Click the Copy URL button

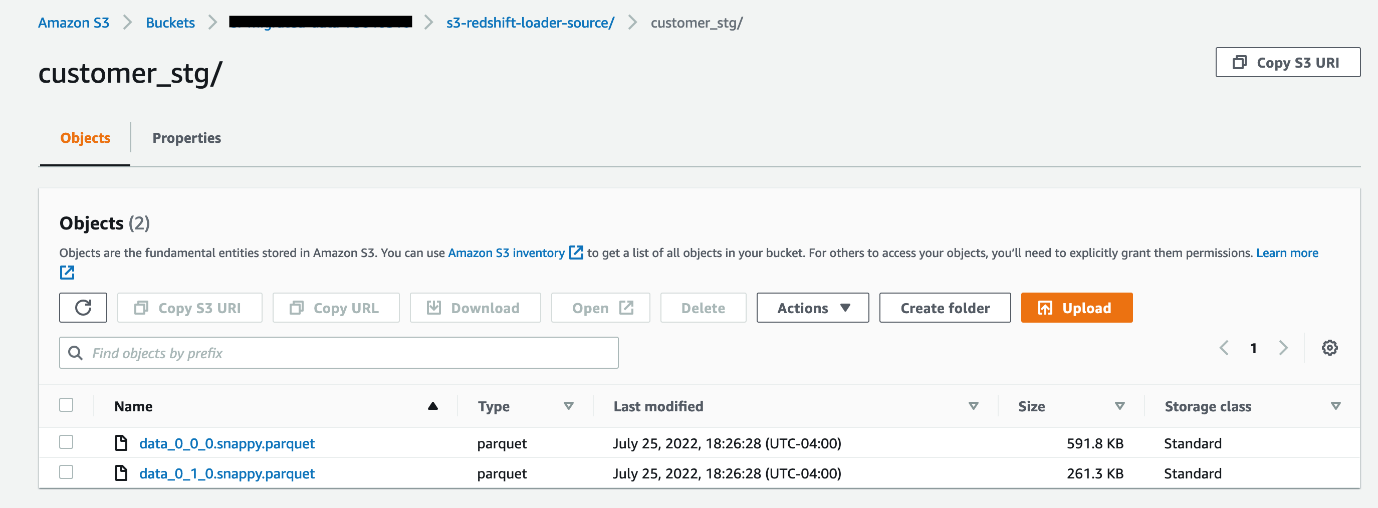(x=336, y=308)
